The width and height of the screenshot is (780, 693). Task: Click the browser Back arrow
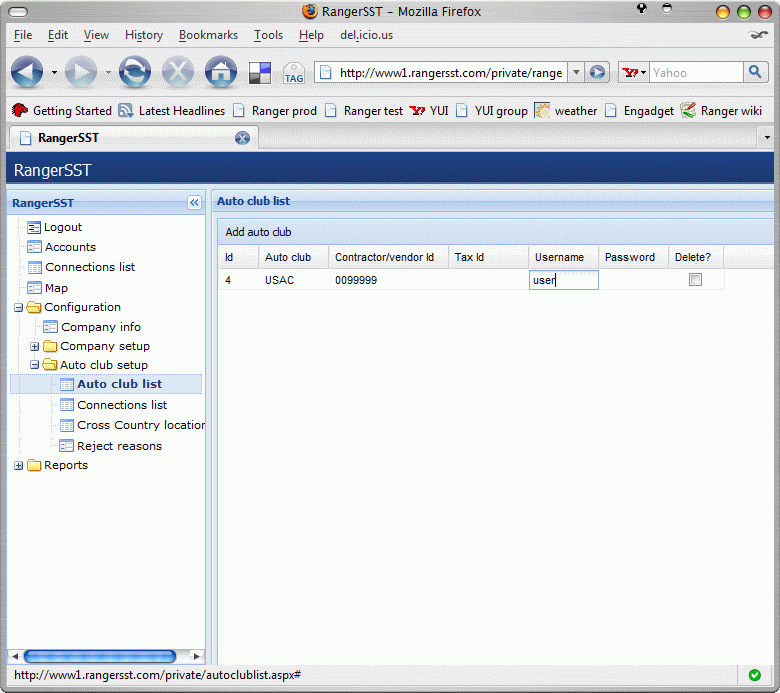point(27,72)
